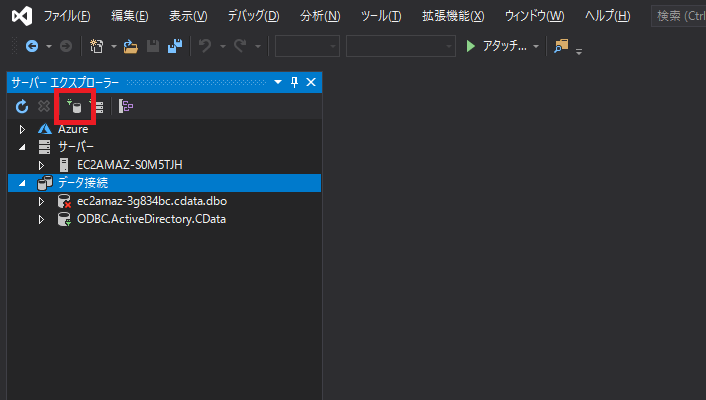This screenshot has width=706, height=400.
Task: Expand the ODBC.ActiveDirectory.CData connection node
Action: coord(41,219)
